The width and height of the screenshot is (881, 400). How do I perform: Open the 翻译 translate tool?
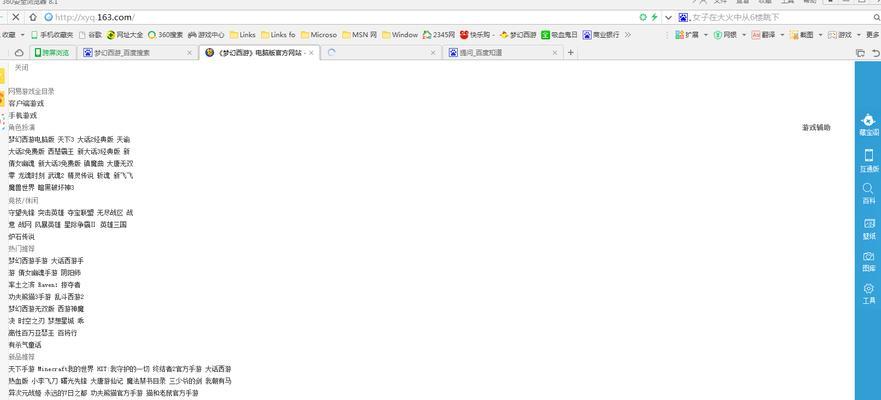[763, 35]
